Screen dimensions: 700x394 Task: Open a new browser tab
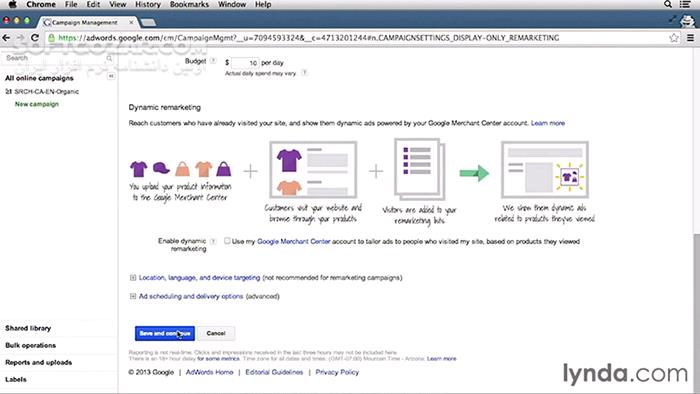[x=148, y=22]
